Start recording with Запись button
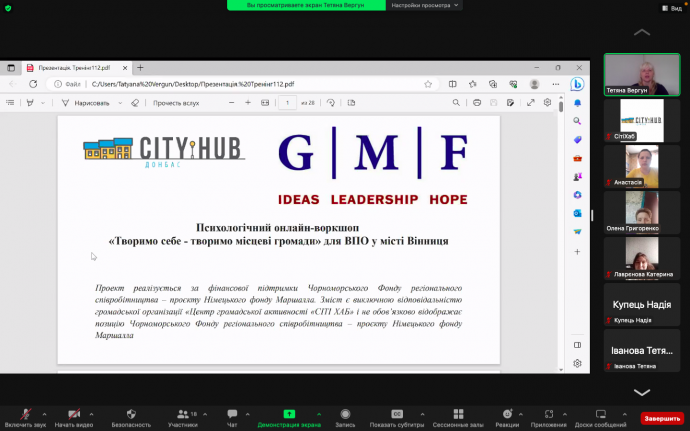The height and width of the screenshot is (431, 690). (x=345, y=414)
